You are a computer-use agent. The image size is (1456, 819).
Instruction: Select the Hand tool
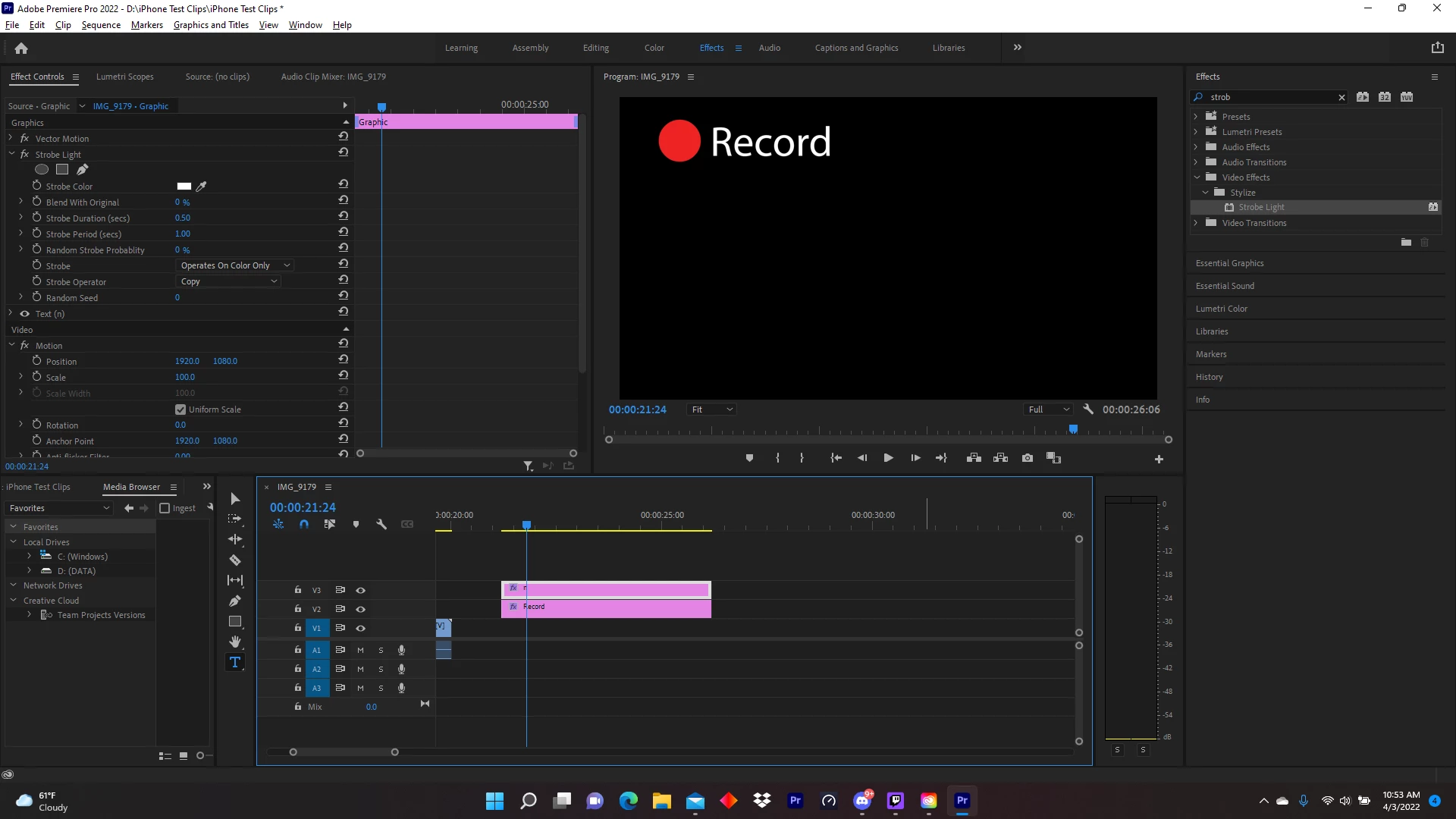point(235,642)
